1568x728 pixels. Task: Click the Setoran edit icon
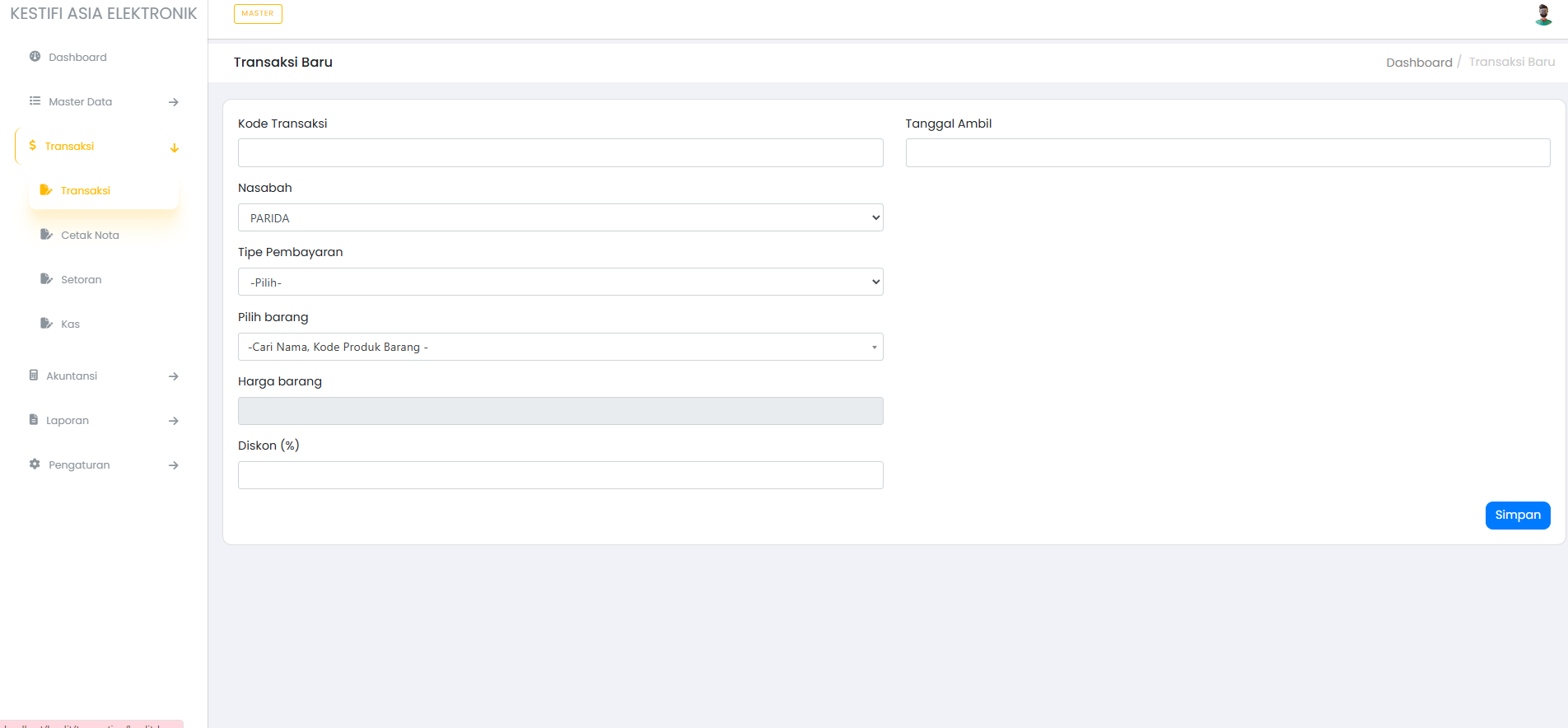(x=46, y=279)
